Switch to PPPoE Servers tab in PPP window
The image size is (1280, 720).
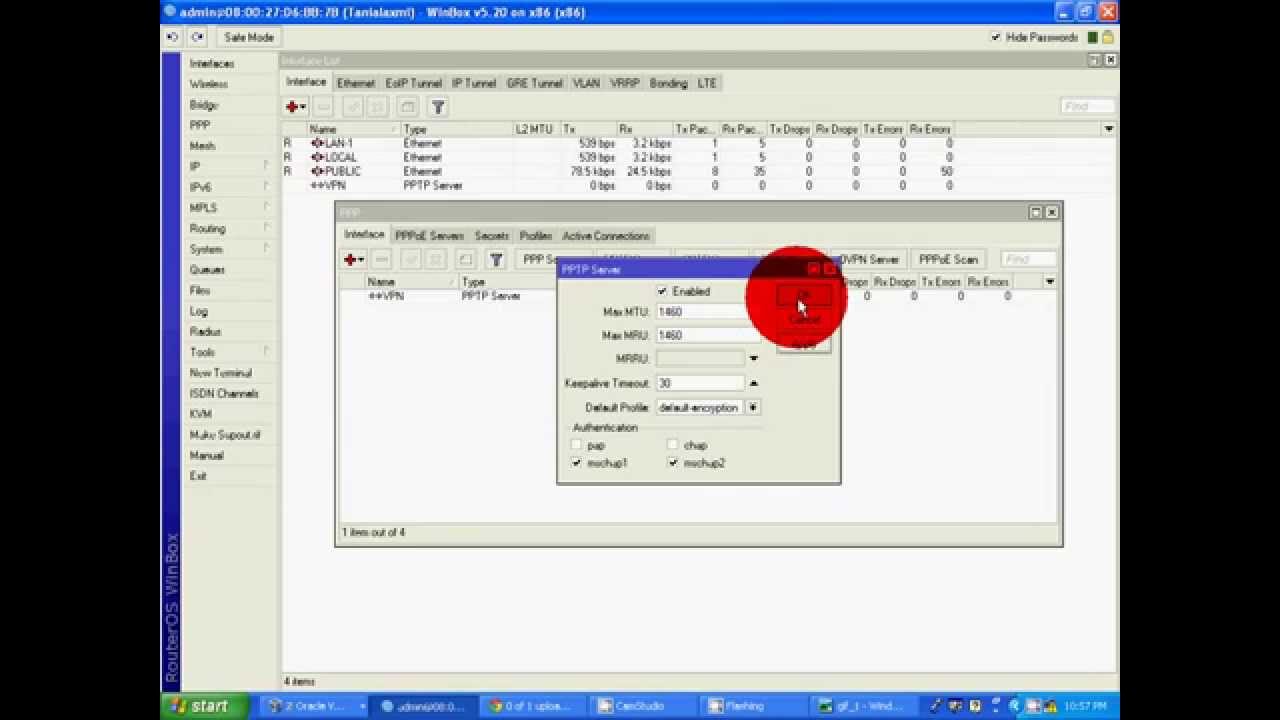click(x=430, y=236)
